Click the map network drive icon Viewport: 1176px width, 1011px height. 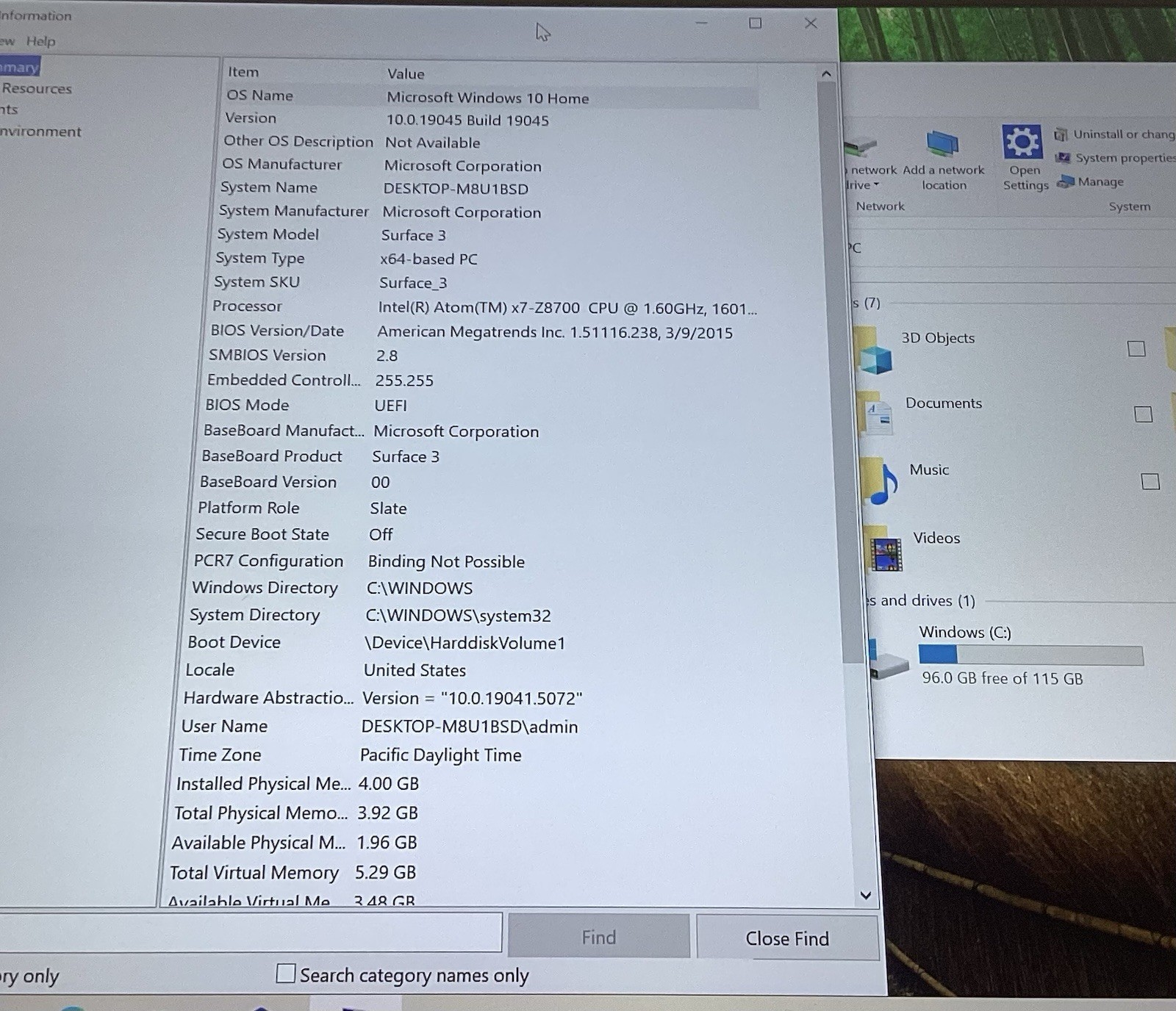click(860, 147)
